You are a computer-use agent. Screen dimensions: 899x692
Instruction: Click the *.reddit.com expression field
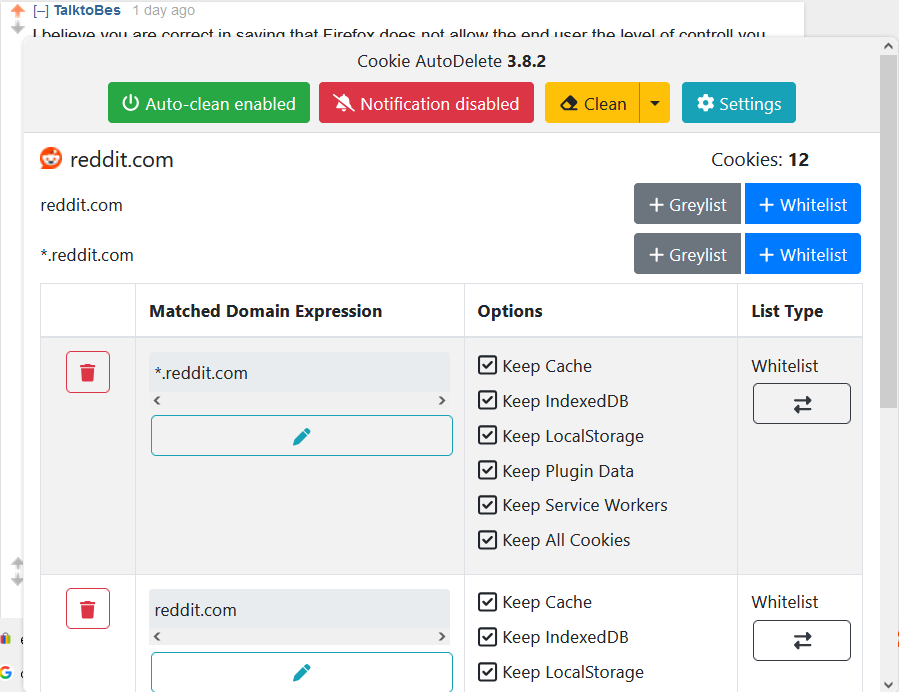(299, 373)
